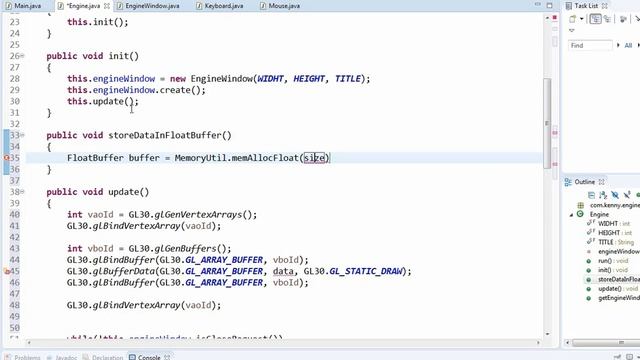Click 'data' argument on line 45

coord(283,271)
